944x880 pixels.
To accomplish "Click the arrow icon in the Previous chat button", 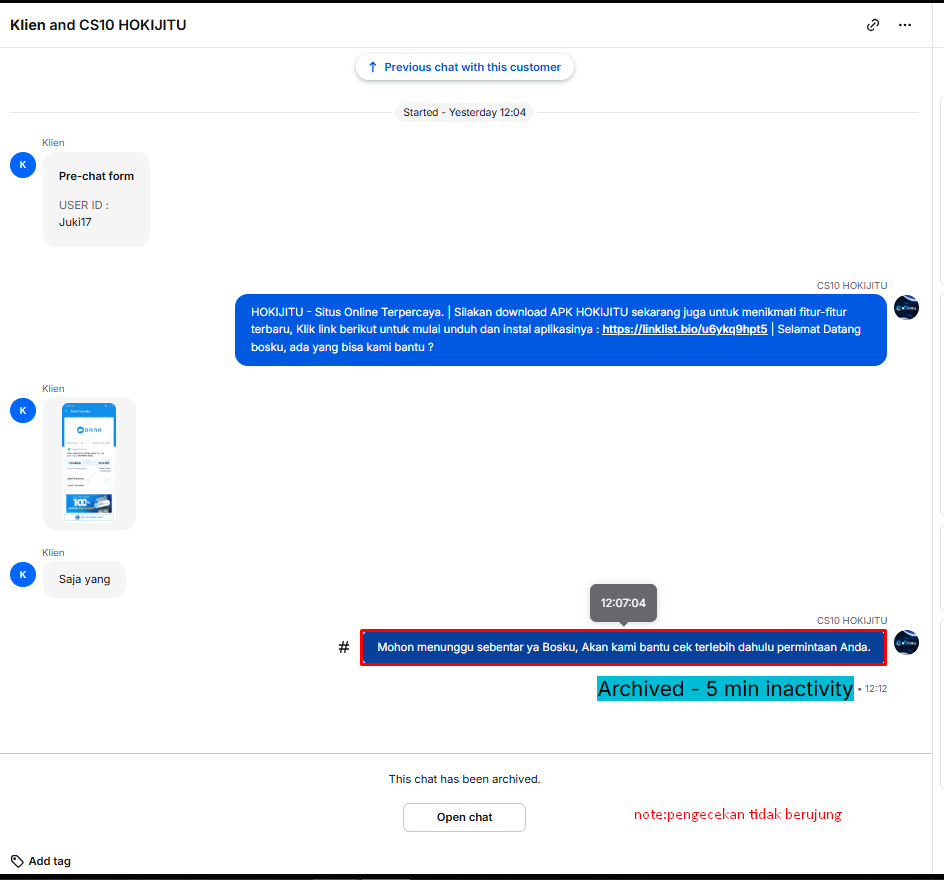I will click(373, 67).
